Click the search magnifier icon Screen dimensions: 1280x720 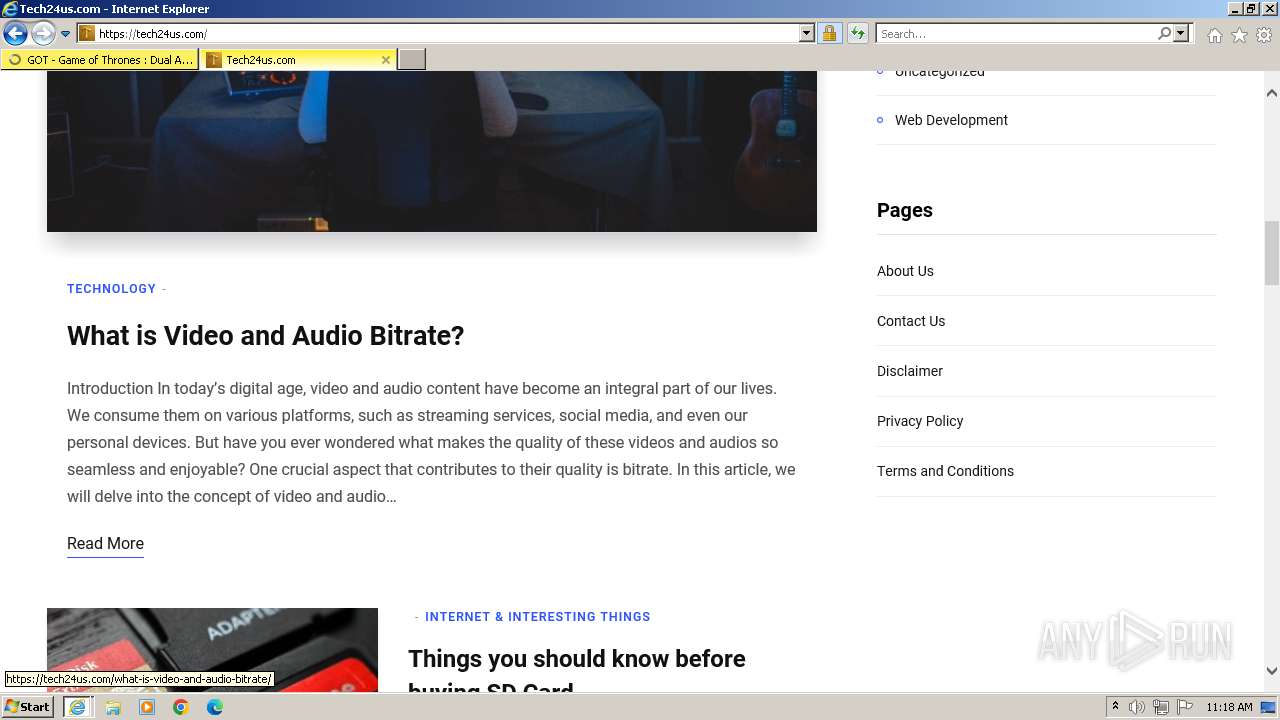point(1164,34)
